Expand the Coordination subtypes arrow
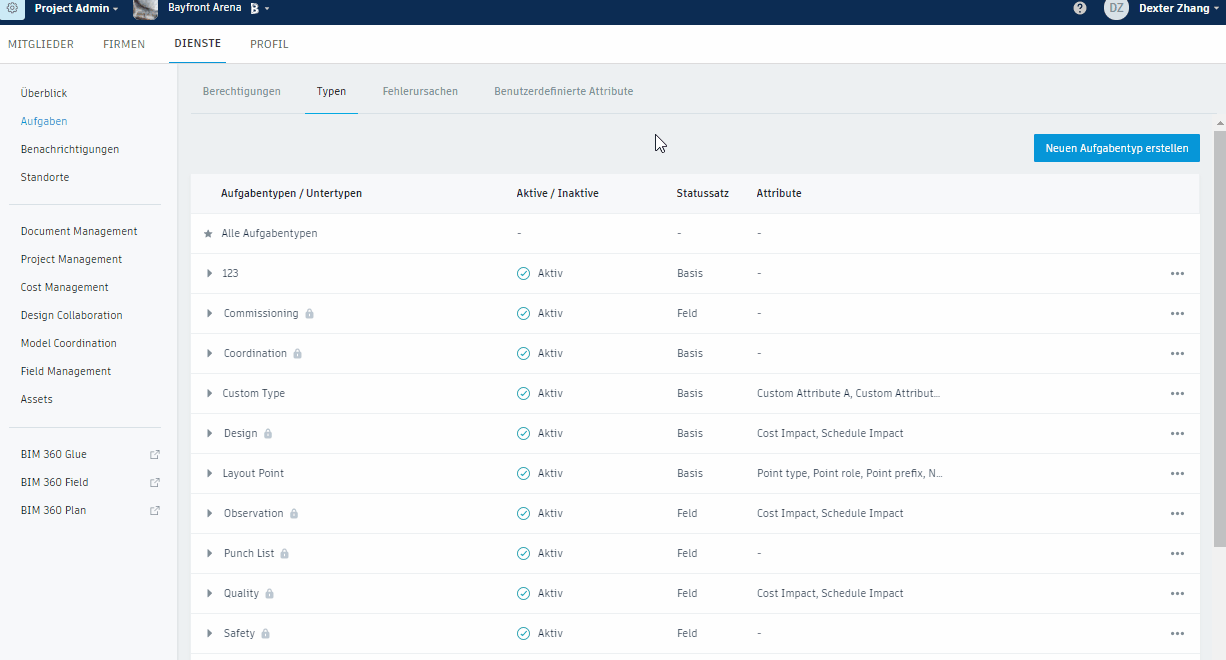Screen dimensions: 1226x660 [x=210, y=353]
